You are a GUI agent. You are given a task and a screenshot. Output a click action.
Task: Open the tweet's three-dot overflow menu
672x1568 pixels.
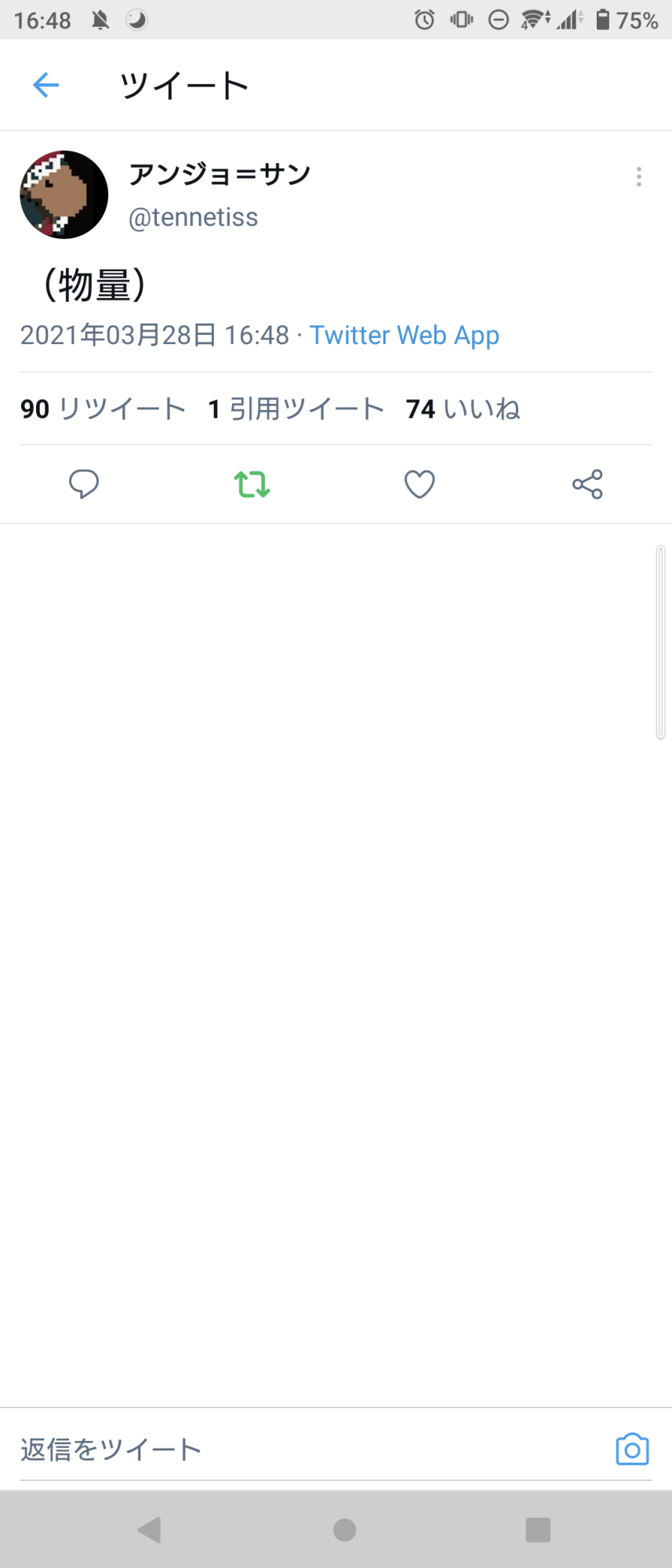(639, 177)
